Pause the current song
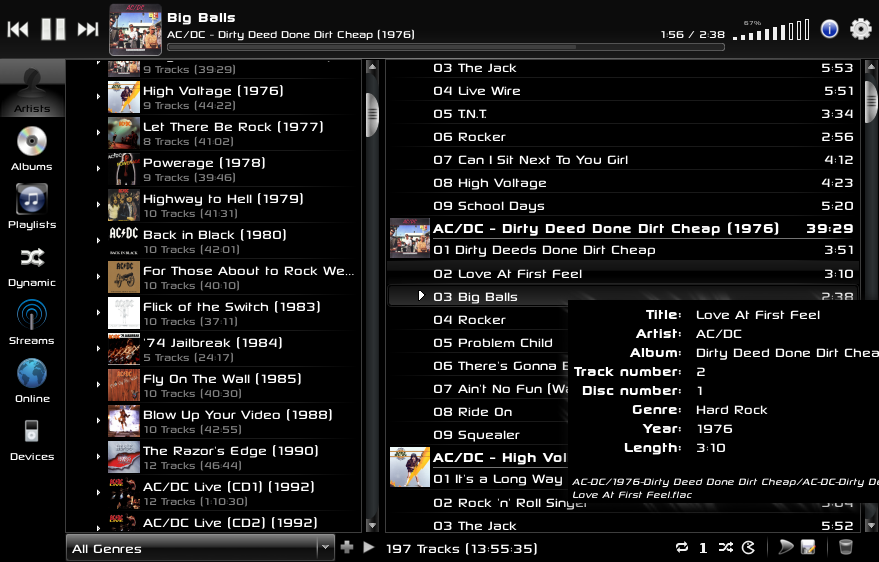The image size is (879, 562). coord(53,29)
